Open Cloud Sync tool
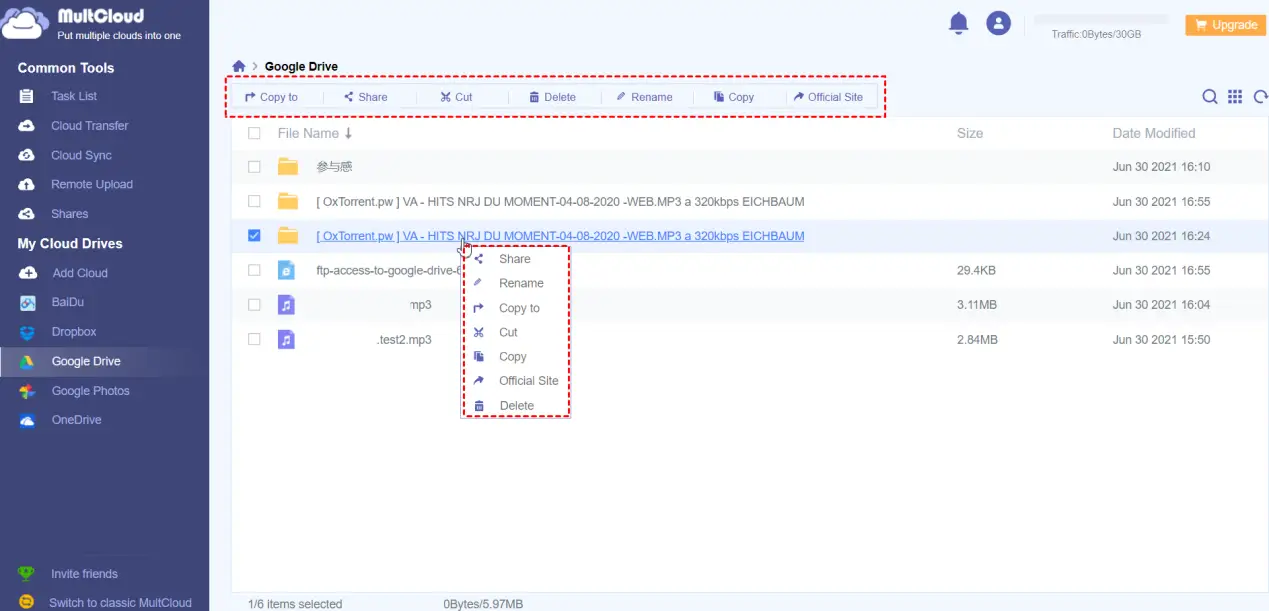 pos(81,155)
